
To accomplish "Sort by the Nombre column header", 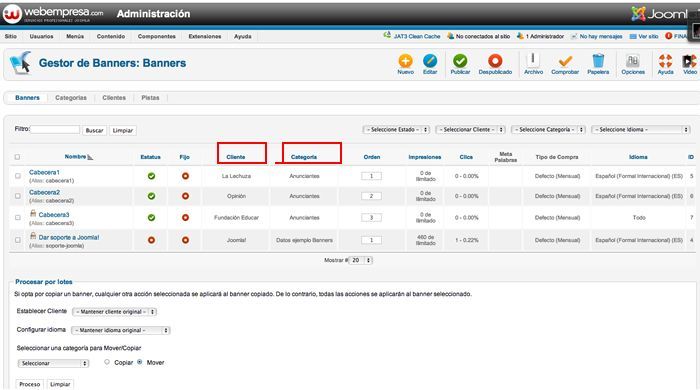I will click(x=75, y=157).
